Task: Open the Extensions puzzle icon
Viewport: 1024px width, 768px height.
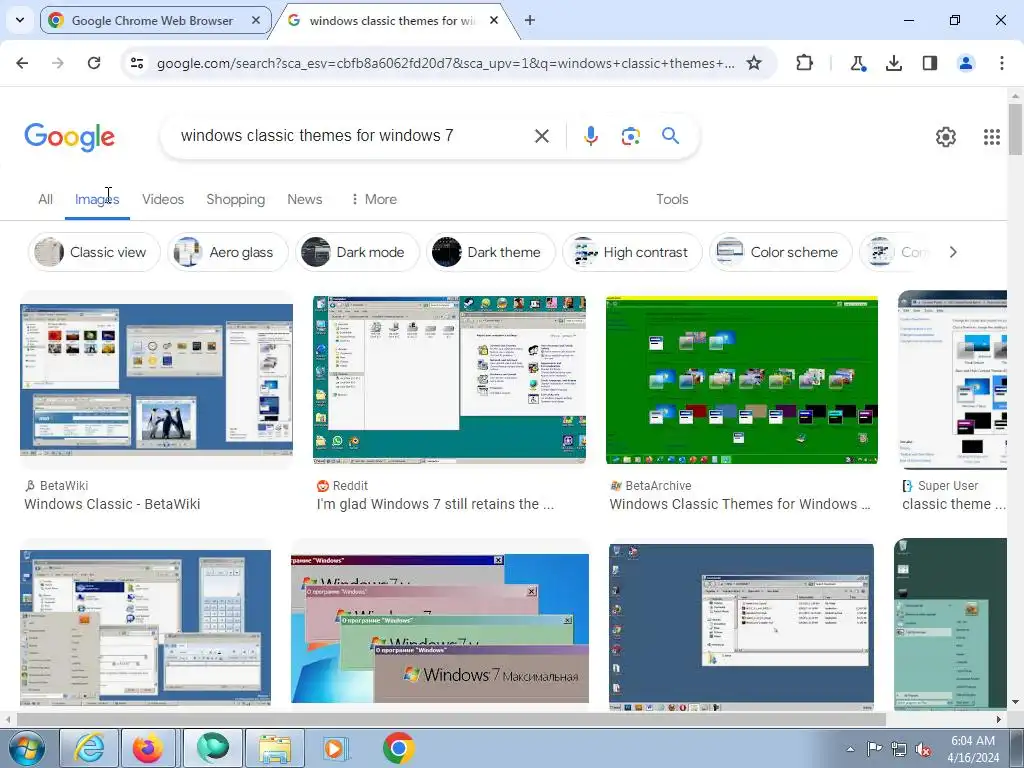Action: pos(805,63)
